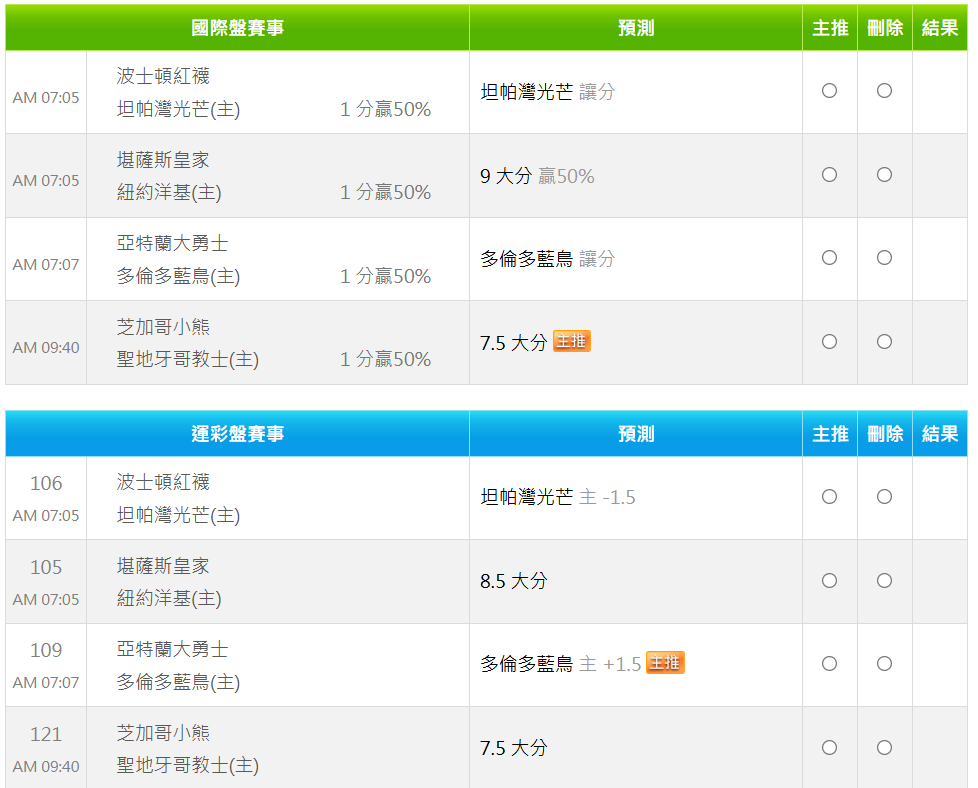Click 刪除 header in green table

pos(884,28)
